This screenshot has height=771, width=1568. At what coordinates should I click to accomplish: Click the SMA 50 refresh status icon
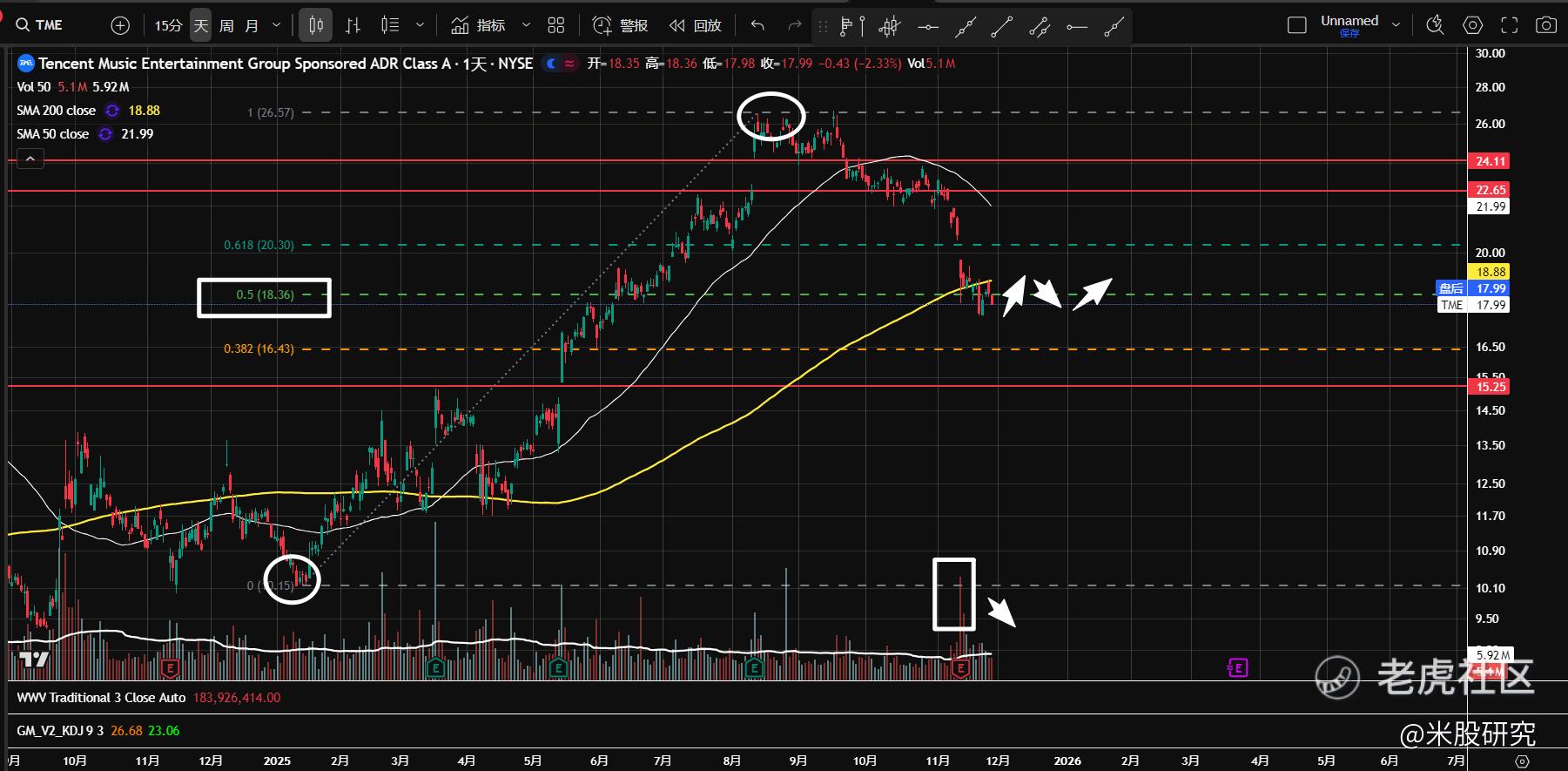click(x=105, y=134)
